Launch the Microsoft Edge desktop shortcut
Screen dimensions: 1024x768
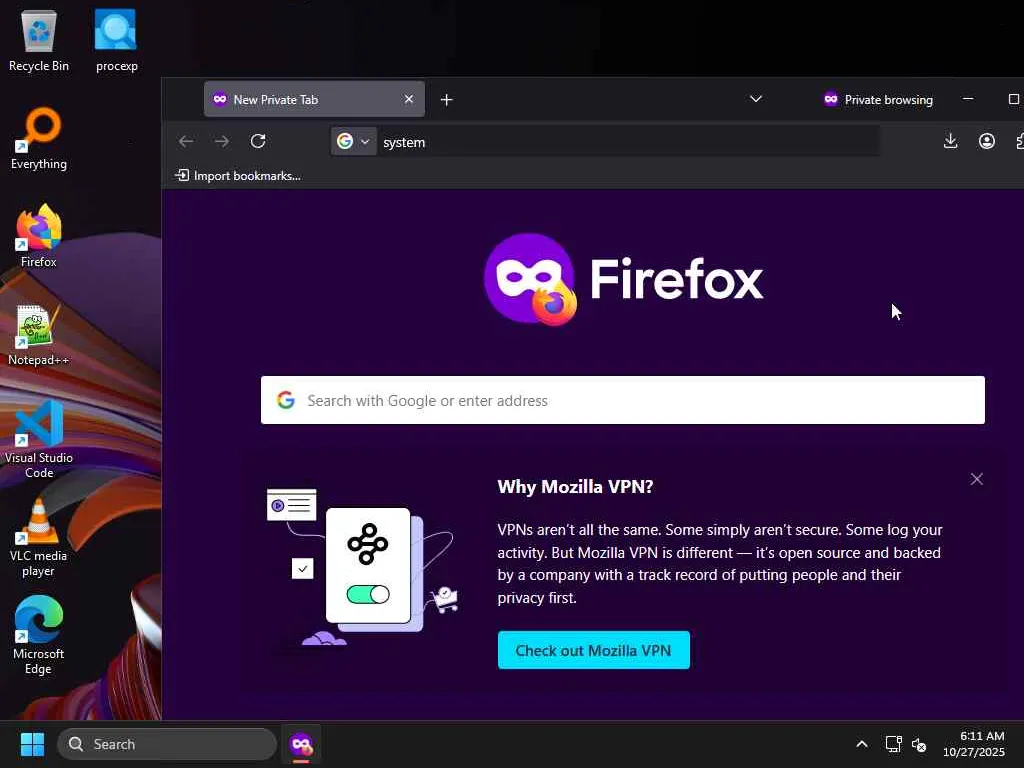point(39,635)
